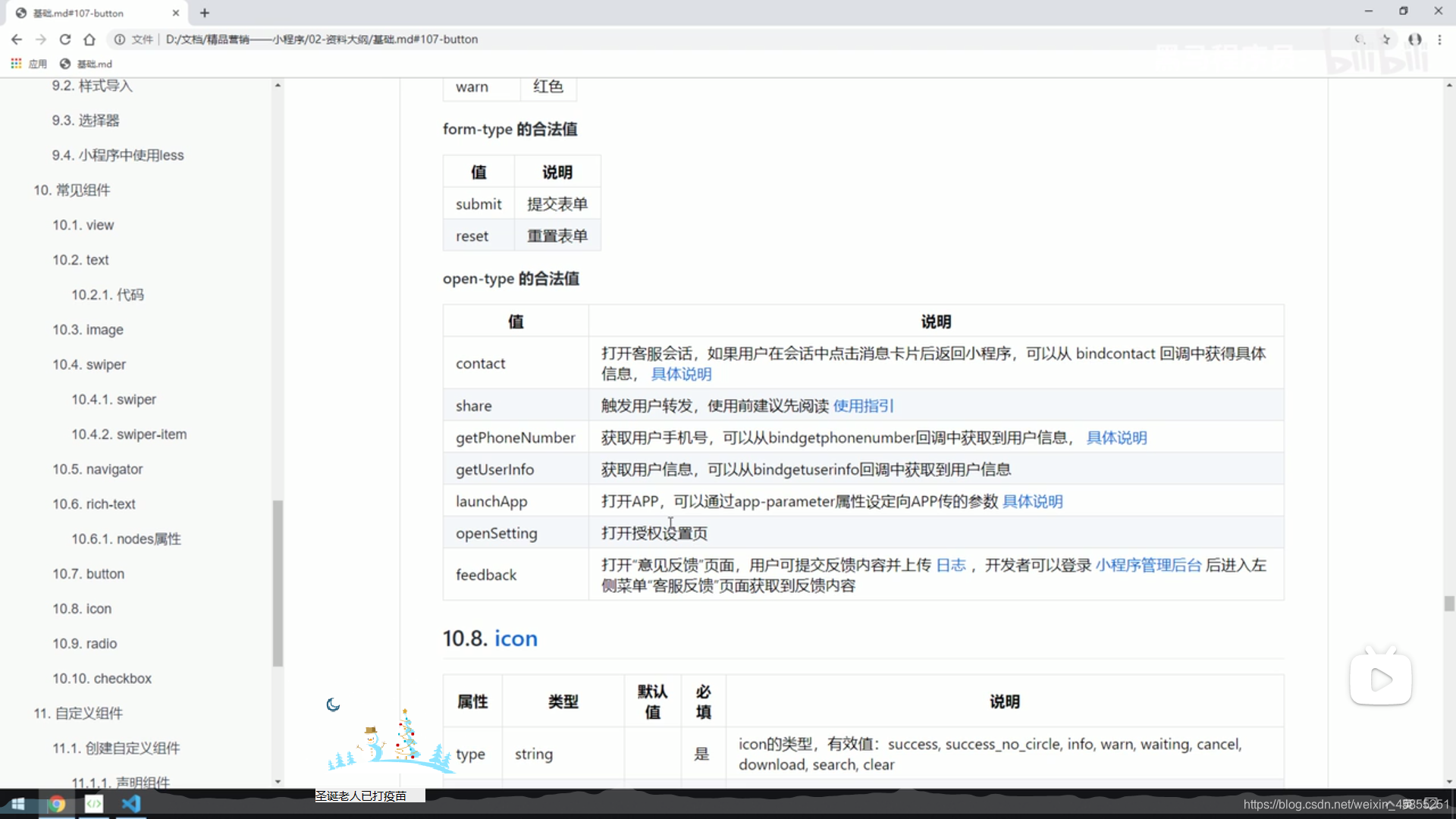Open 使用指引 link in share row
This screenshot has width=1456, height=819.
coord(863,406)
